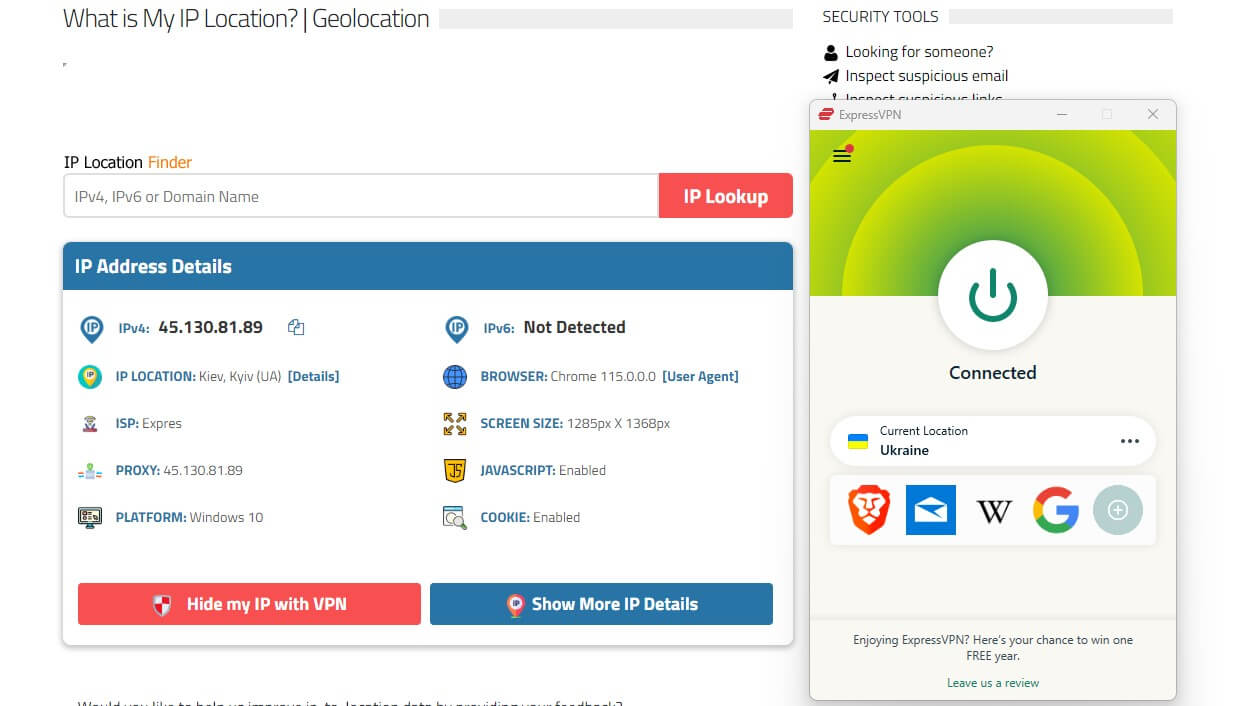The width and height of the screenshot is (1243, 706).
Task: Click the Show More IP Details button
Action: coord(601,604)
